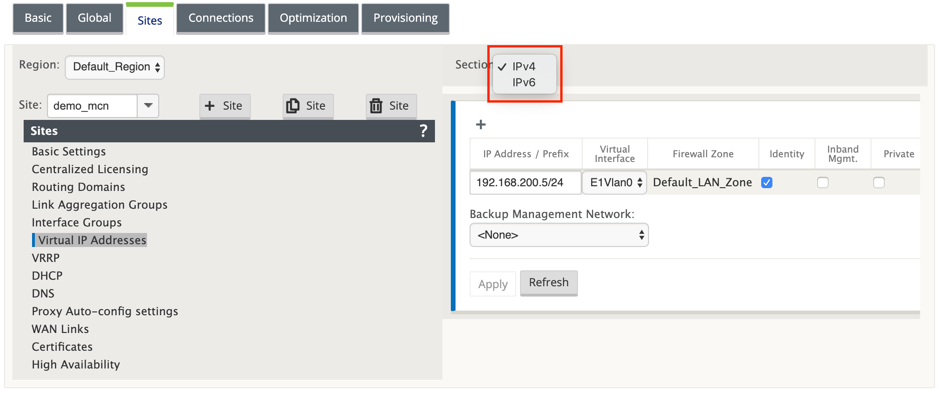
Task: Edit the 192.168.200.5/24 address field
Action: click(525, 183)
